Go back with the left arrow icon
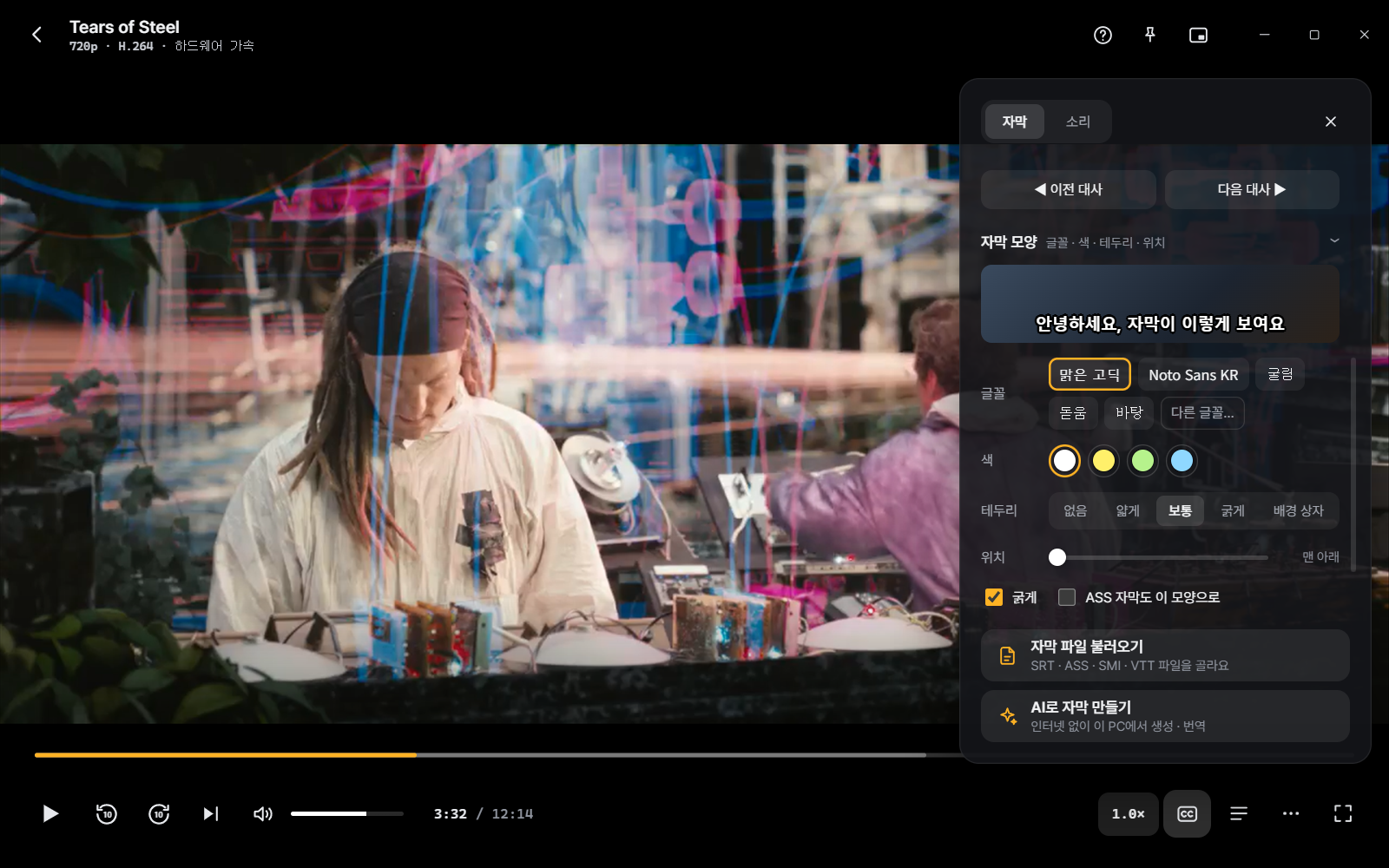Image resolution: width=1389 pixels, height=868 pixels. click(x=36, y=35)
